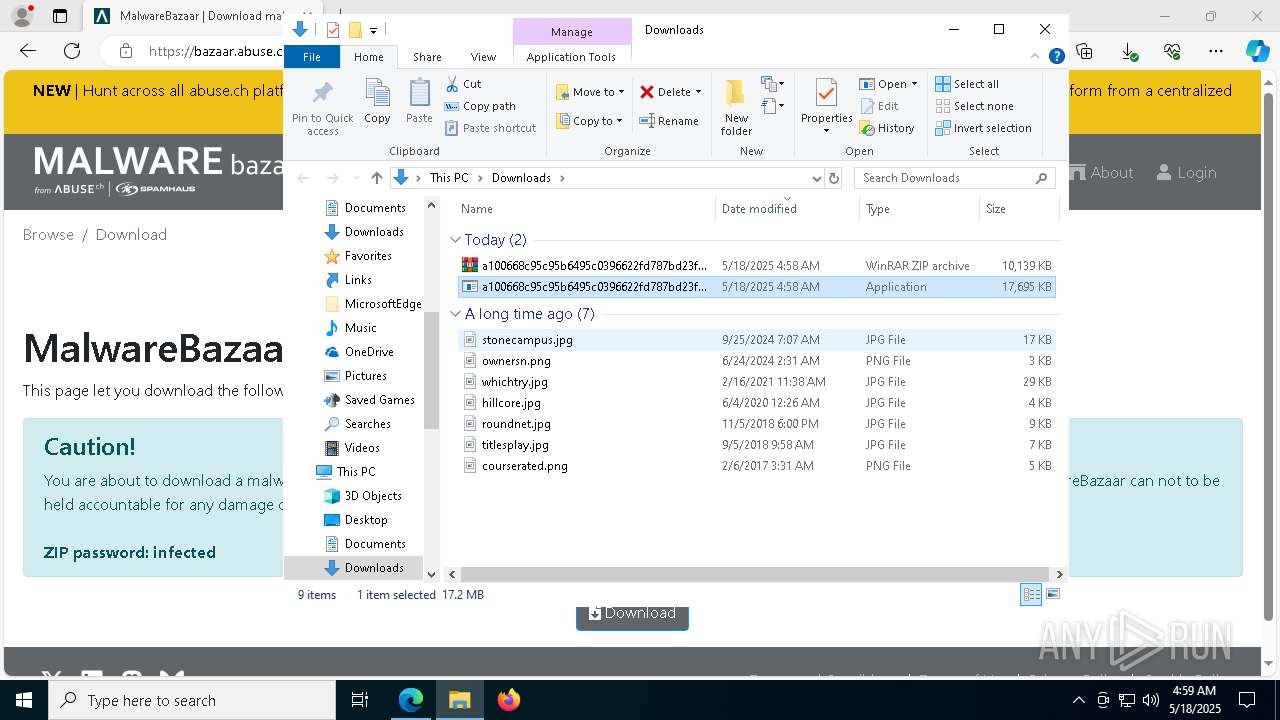Image resolution: width=1280 pixels, height=720 pixels.
Task: Click Select none in ribbon
Action: (x=974, y=106)
